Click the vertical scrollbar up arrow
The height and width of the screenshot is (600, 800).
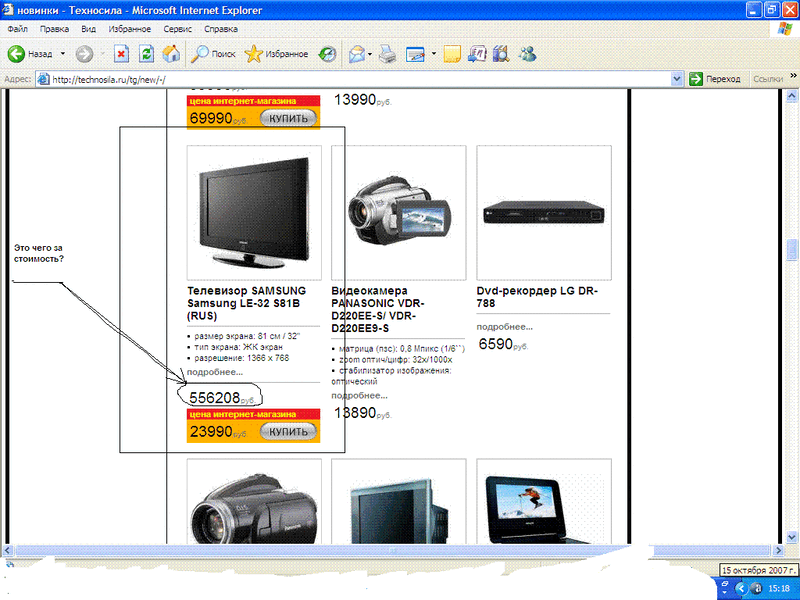click(792, 95)
